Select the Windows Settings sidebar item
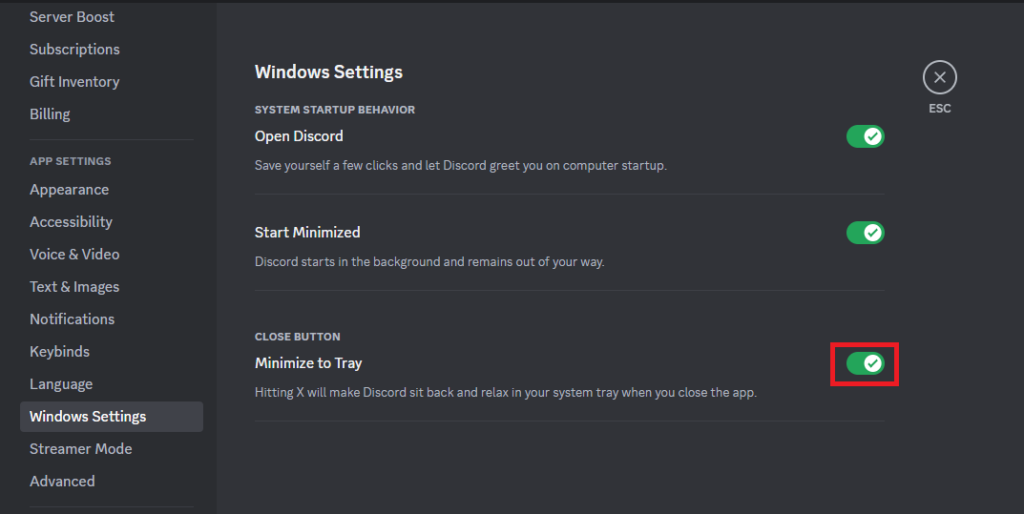1024x514 pixels. pos(88,417)
